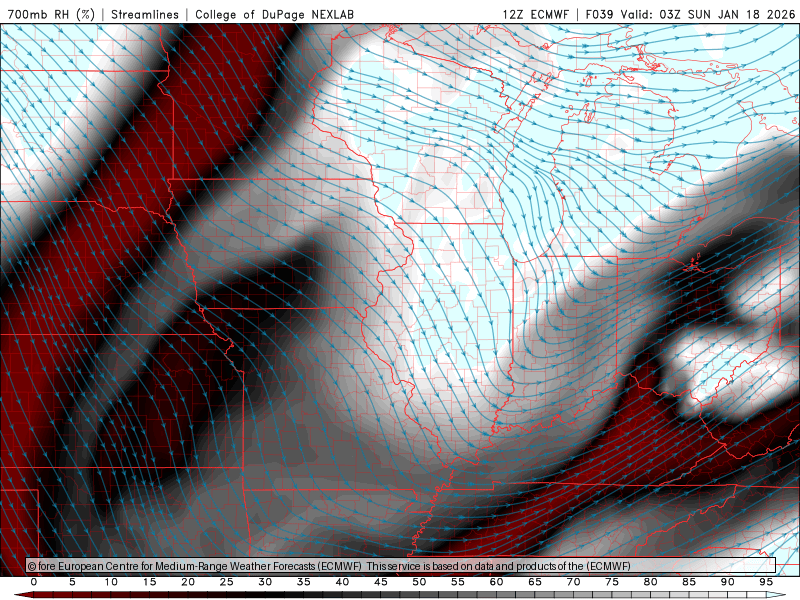Choose the 70 value on scale
The height and width of the screenshot is (600, 800).
(x=573, y=582)
